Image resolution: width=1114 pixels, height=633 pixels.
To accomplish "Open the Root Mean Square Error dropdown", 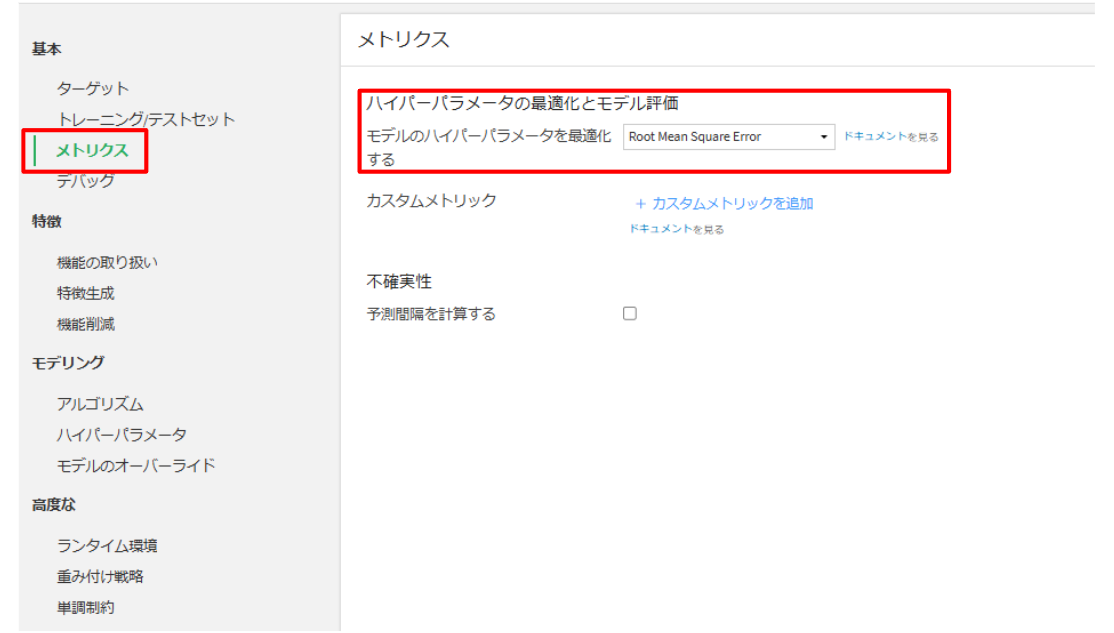I will click(x=728, y=137).
